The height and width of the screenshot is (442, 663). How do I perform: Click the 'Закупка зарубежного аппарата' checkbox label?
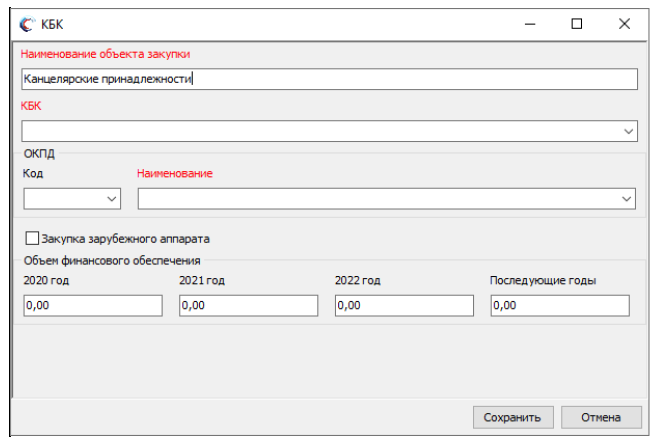[x=125, y=239]
